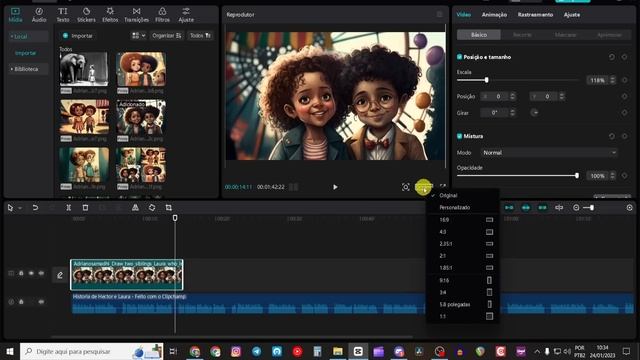This screenshot has width=640, height=360.
Task: Click the timeline zoom-out magnifier
Action: pyautogui.click(x=576, y=207)
